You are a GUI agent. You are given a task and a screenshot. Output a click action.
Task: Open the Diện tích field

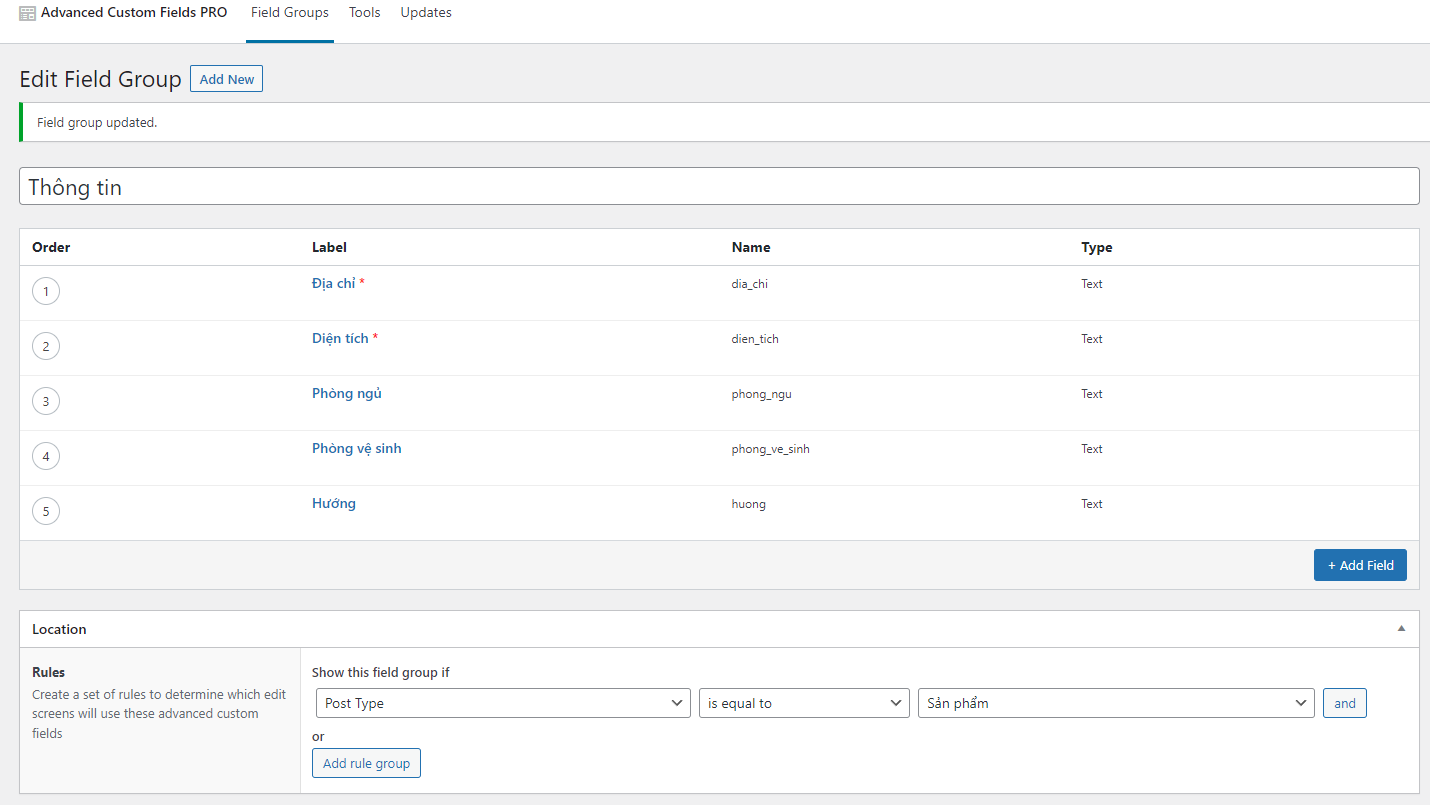[340, 338]
